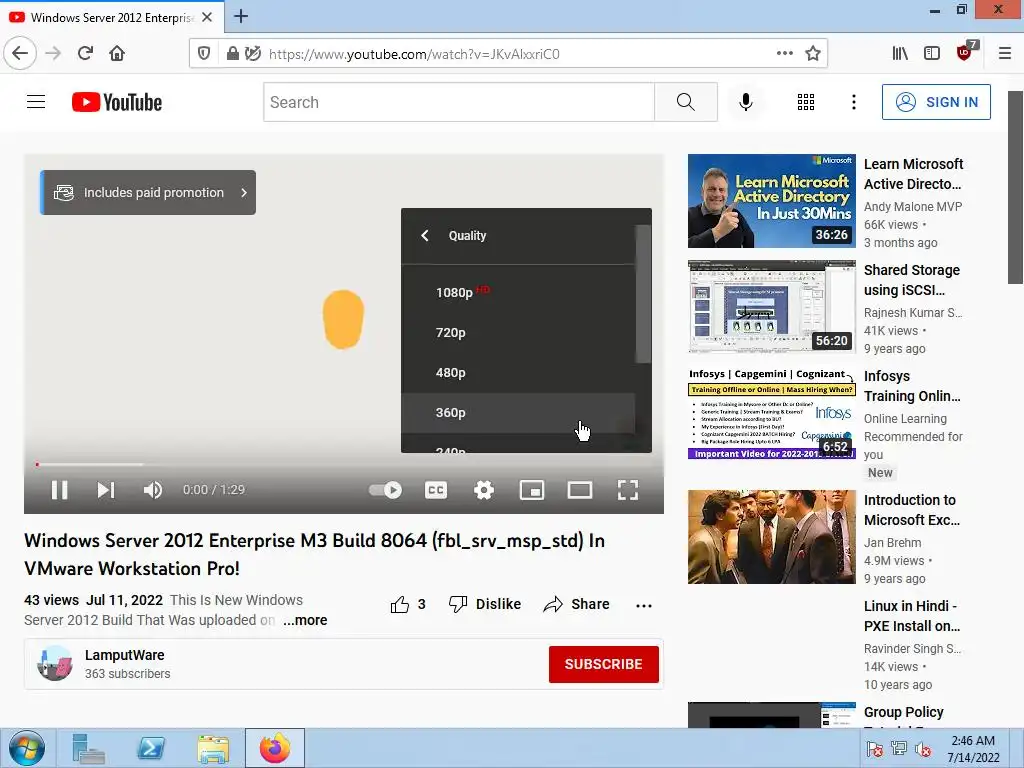Screen dimensions: 1024x768
Task: Enable theater mode view
Action: (580, 490)
